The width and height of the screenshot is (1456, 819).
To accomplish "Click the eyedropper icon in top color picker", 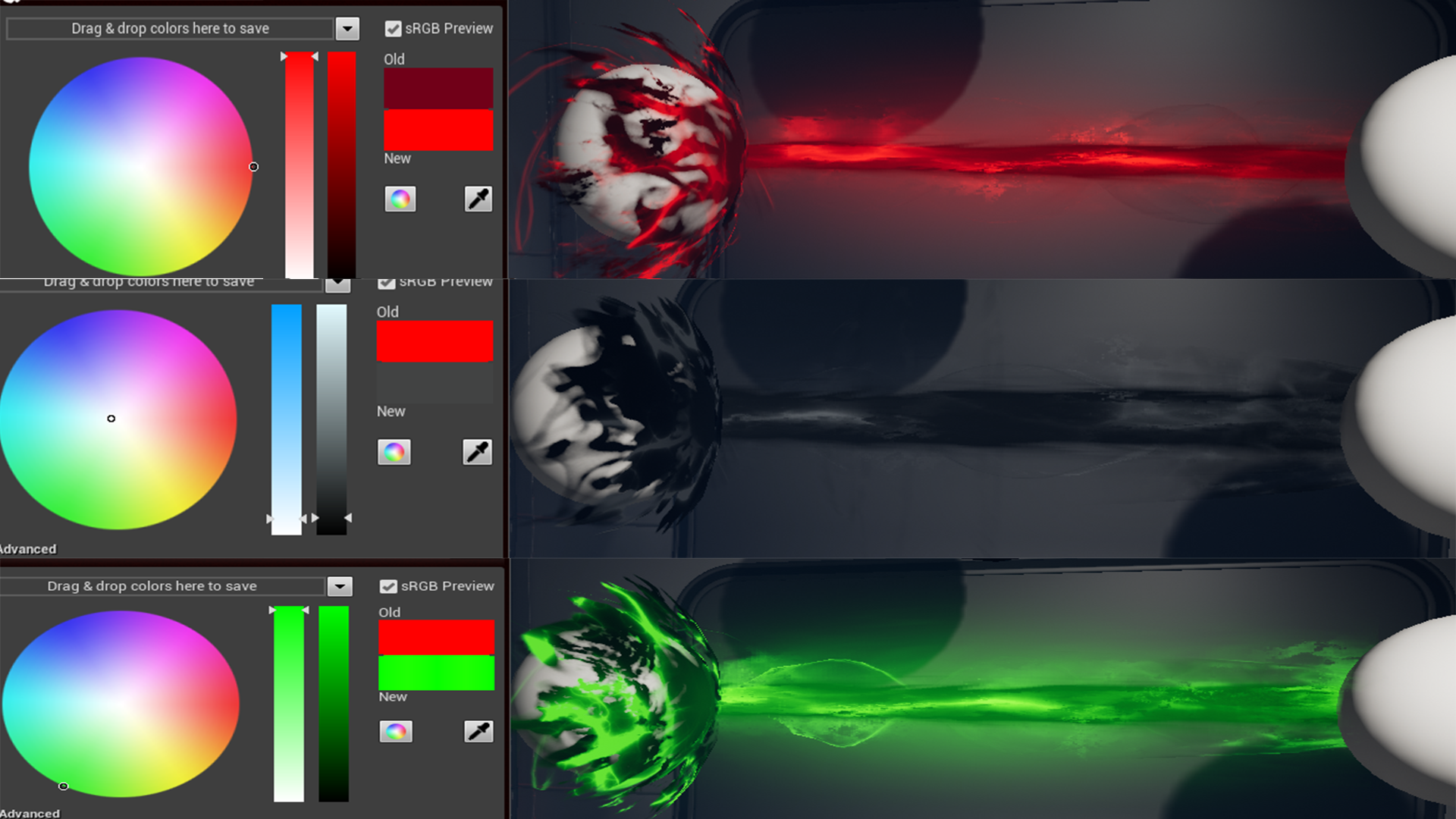I will click(x=478, y=198).
